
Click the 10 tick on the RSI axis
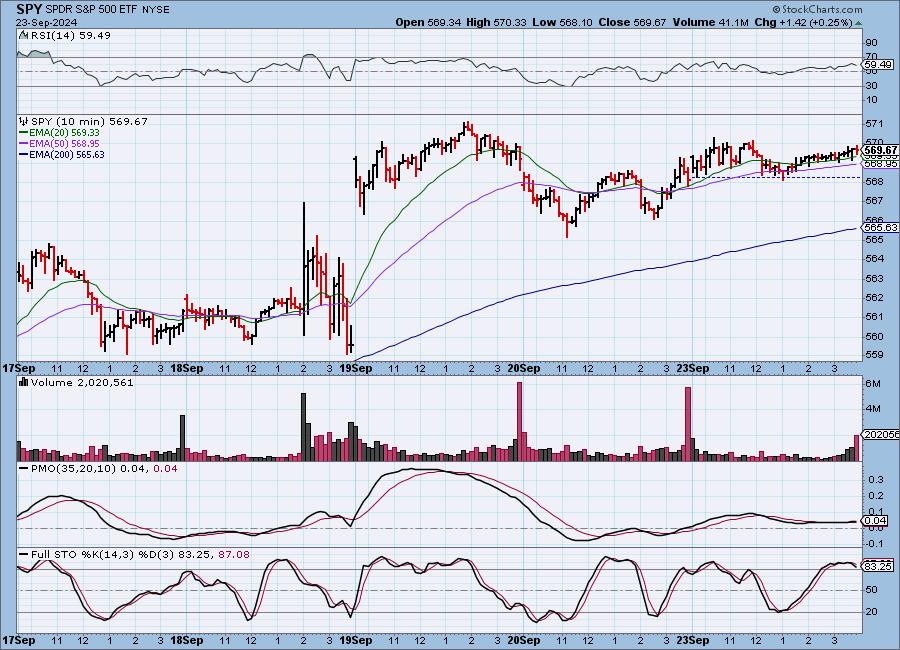point(871,99)
